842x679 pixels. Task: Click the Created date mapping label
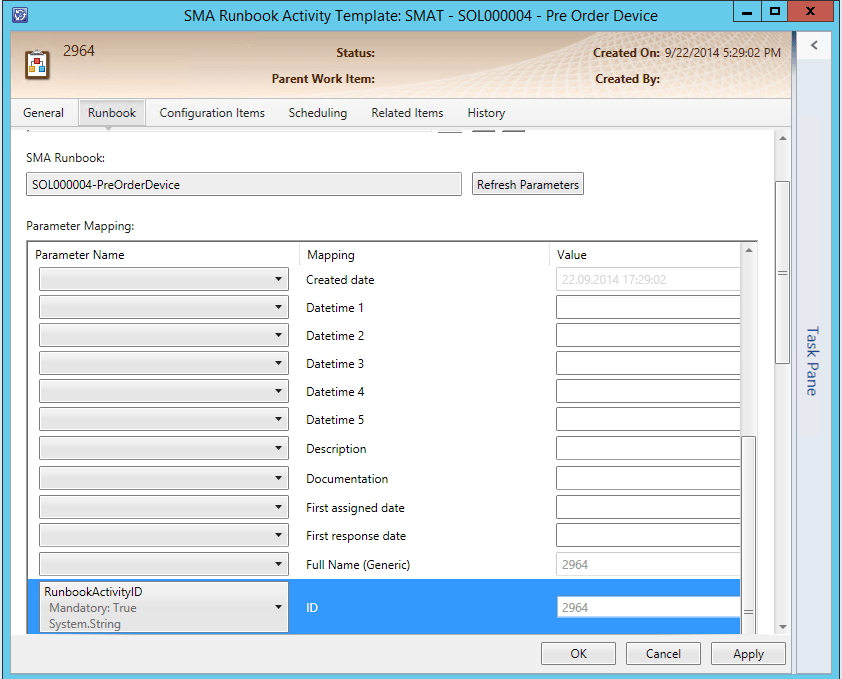click(340, 279)
